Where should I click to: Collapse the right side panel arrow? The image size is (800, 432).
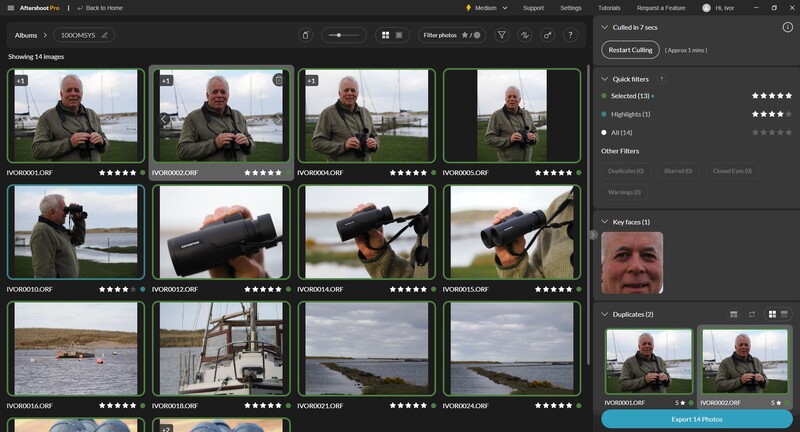point(593,235)
